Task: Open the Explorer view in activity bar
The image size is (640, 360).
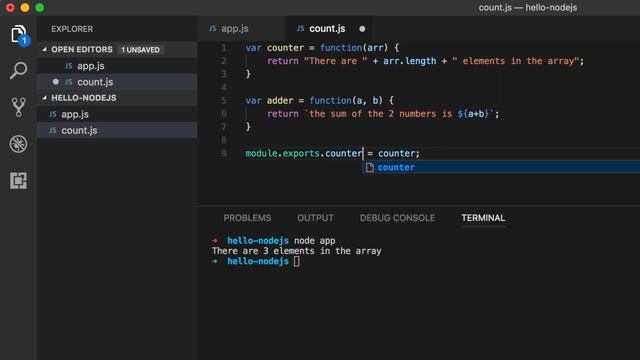Action: click(x=19, y=35)
